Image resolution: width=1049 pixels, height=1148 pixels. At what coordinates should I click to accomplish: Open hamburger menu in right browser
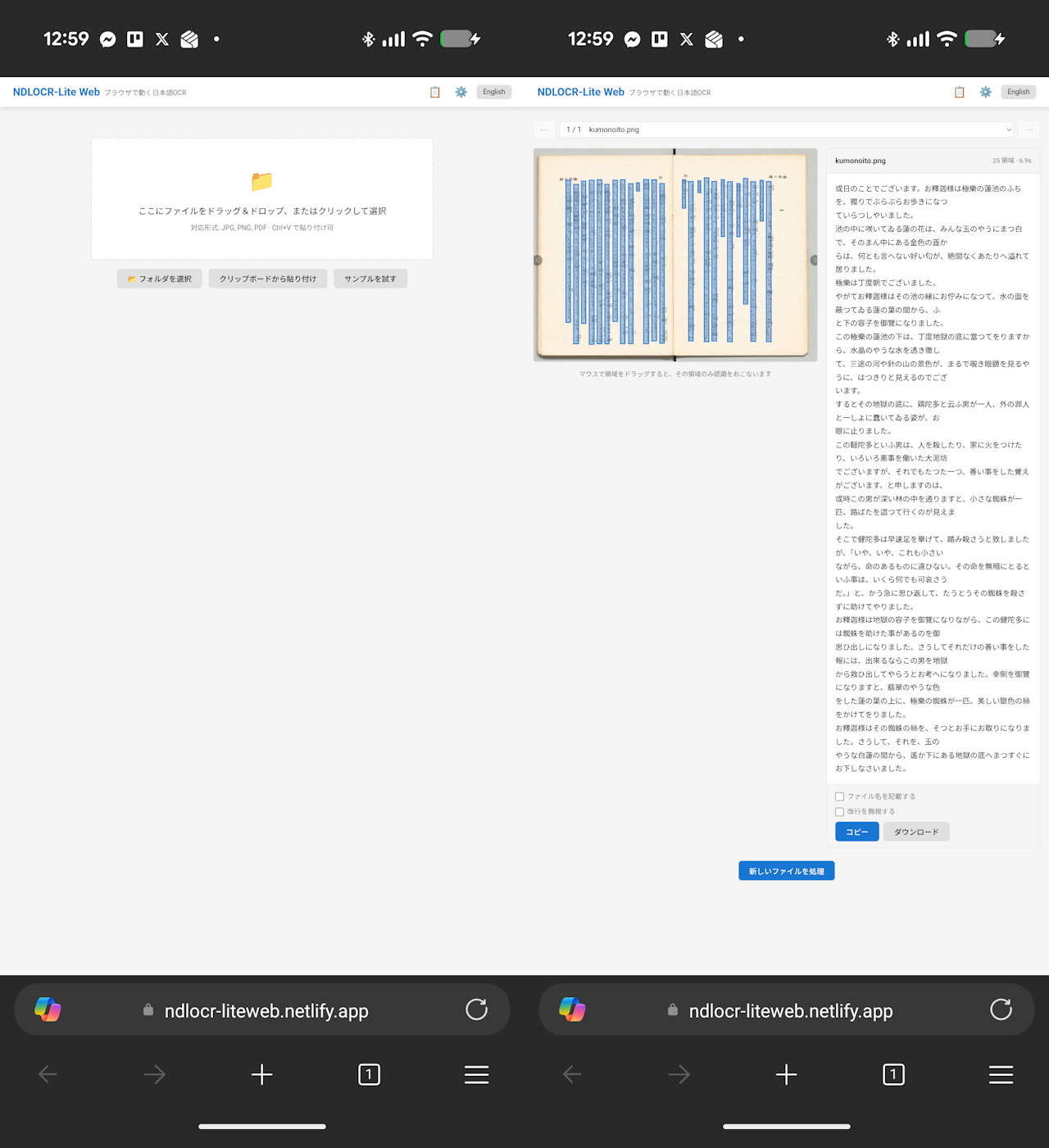pyautogui.click(x=1001, y=1074)
